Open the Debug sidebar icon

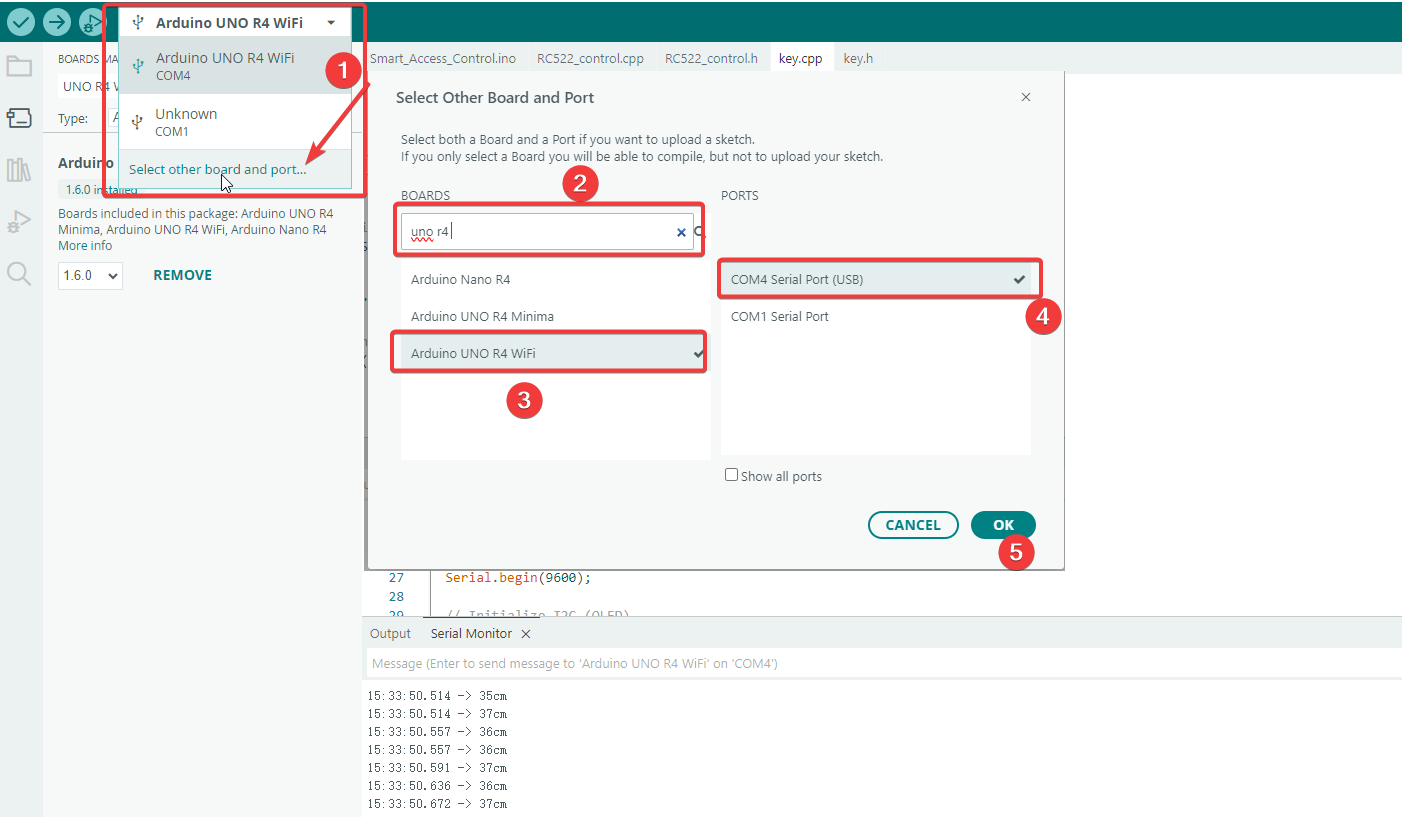click(19, 221)
